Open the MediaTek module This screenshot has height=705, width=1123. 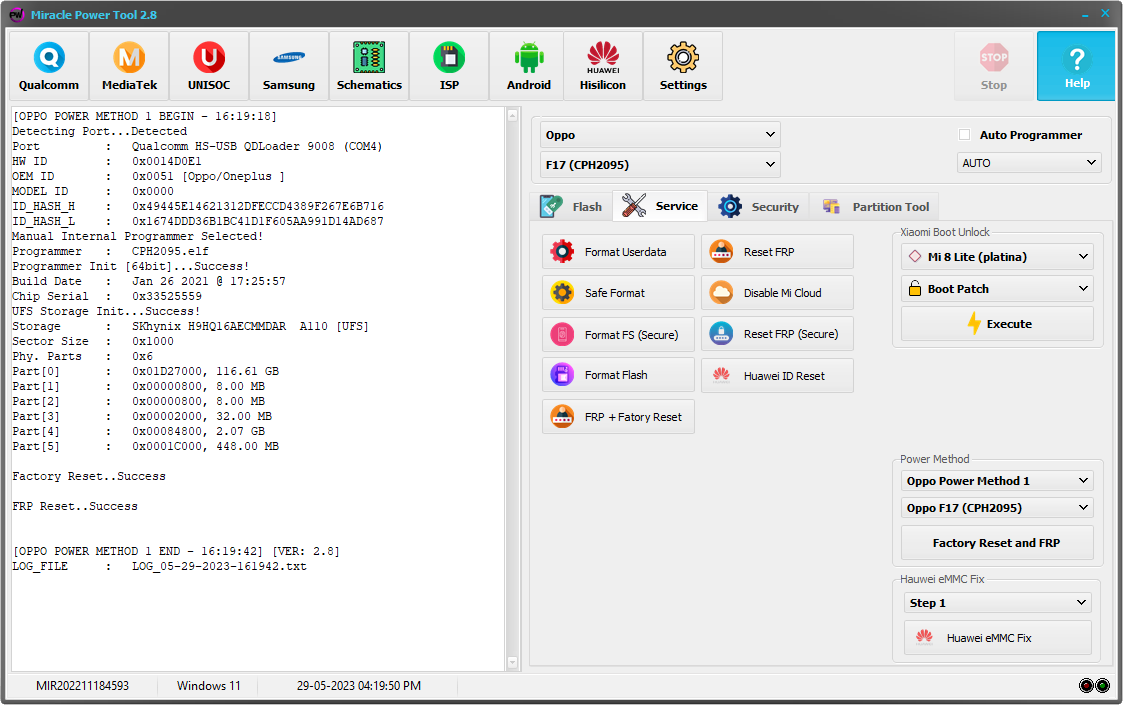coord(130,66)
